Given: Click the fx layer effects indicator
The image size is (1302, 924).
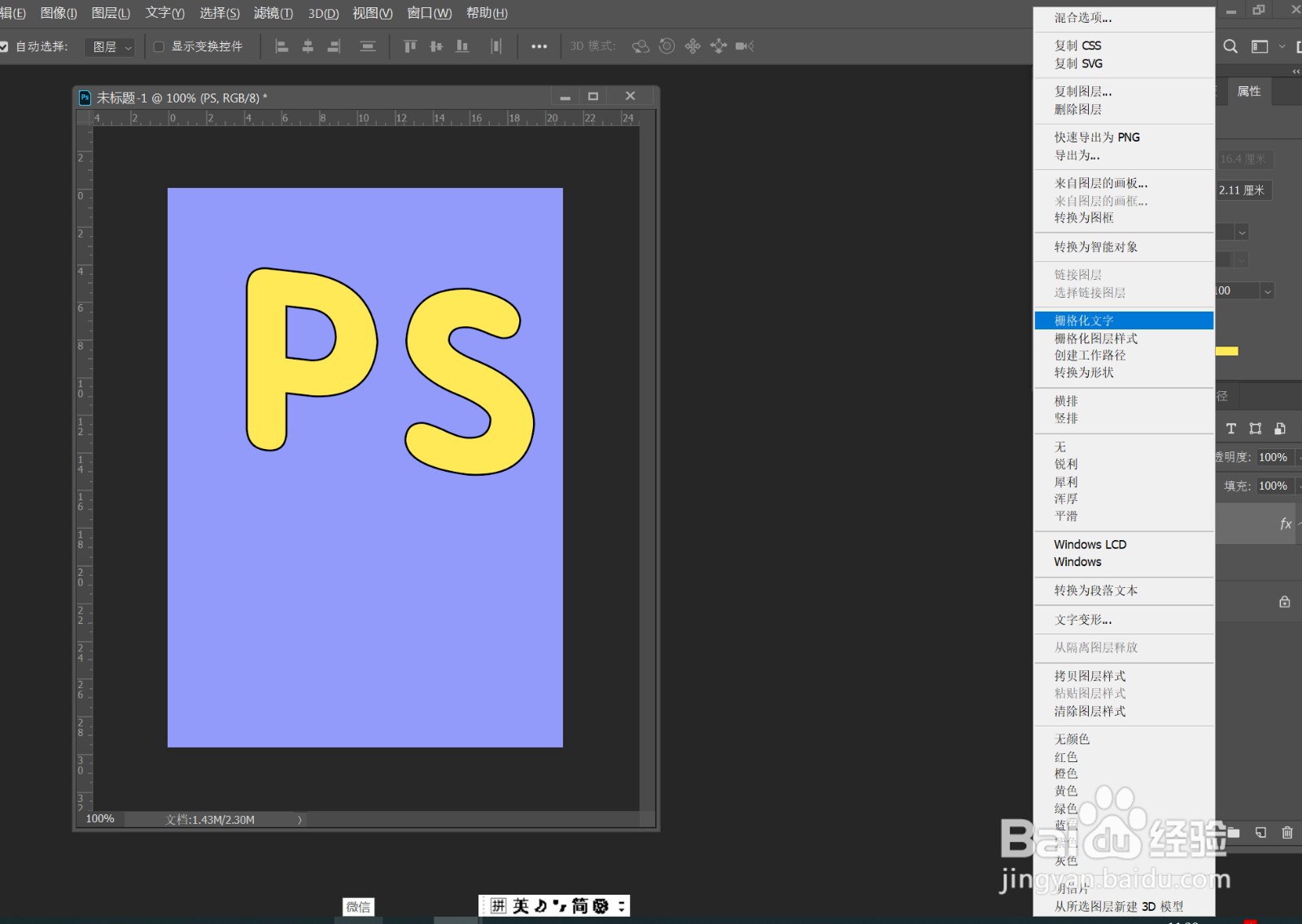Looking at the screenshot, I should point(1286,524).
